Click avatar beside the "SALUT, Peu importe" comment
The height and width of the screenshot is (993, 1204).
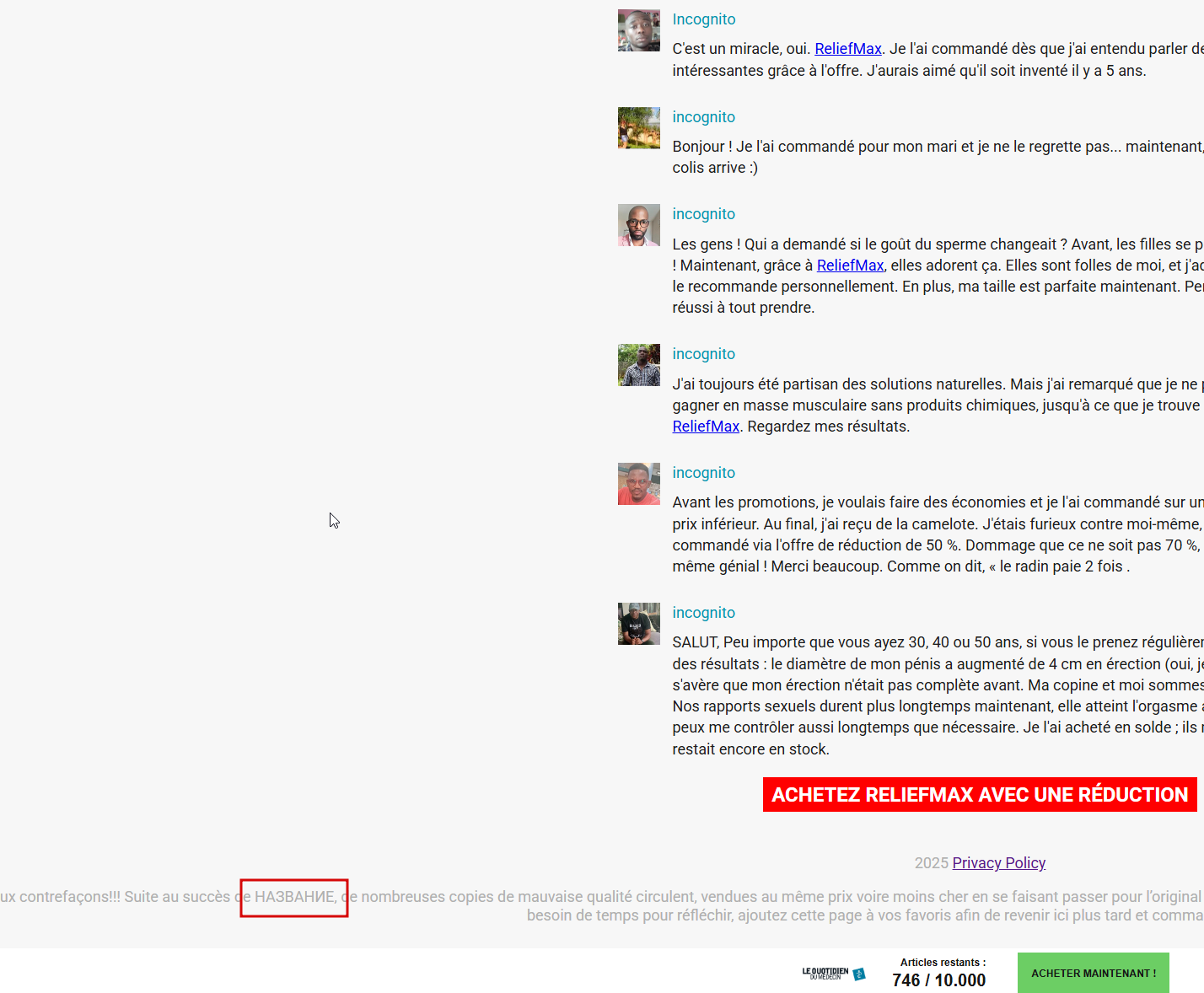638,624
